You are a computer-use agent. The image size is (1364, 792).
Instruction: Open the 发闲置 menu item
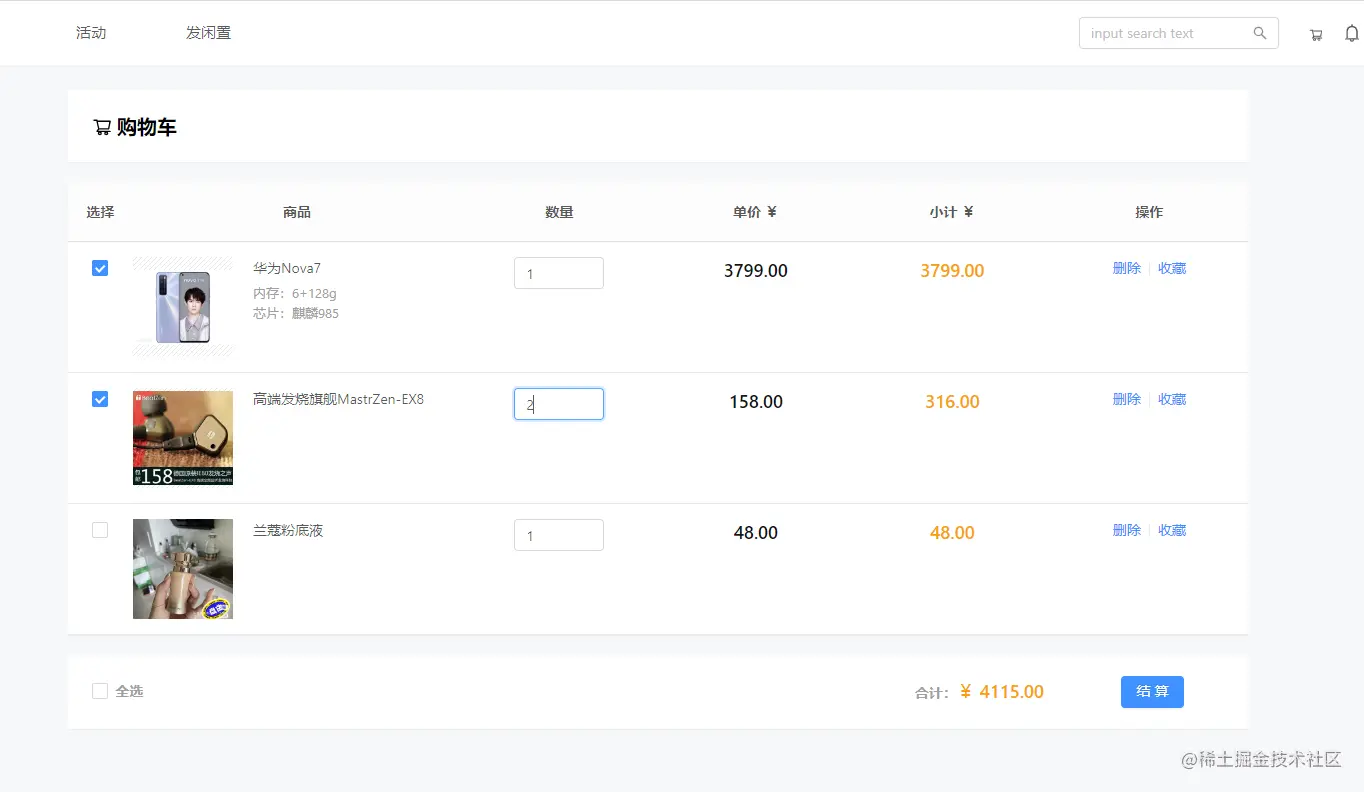208,33
